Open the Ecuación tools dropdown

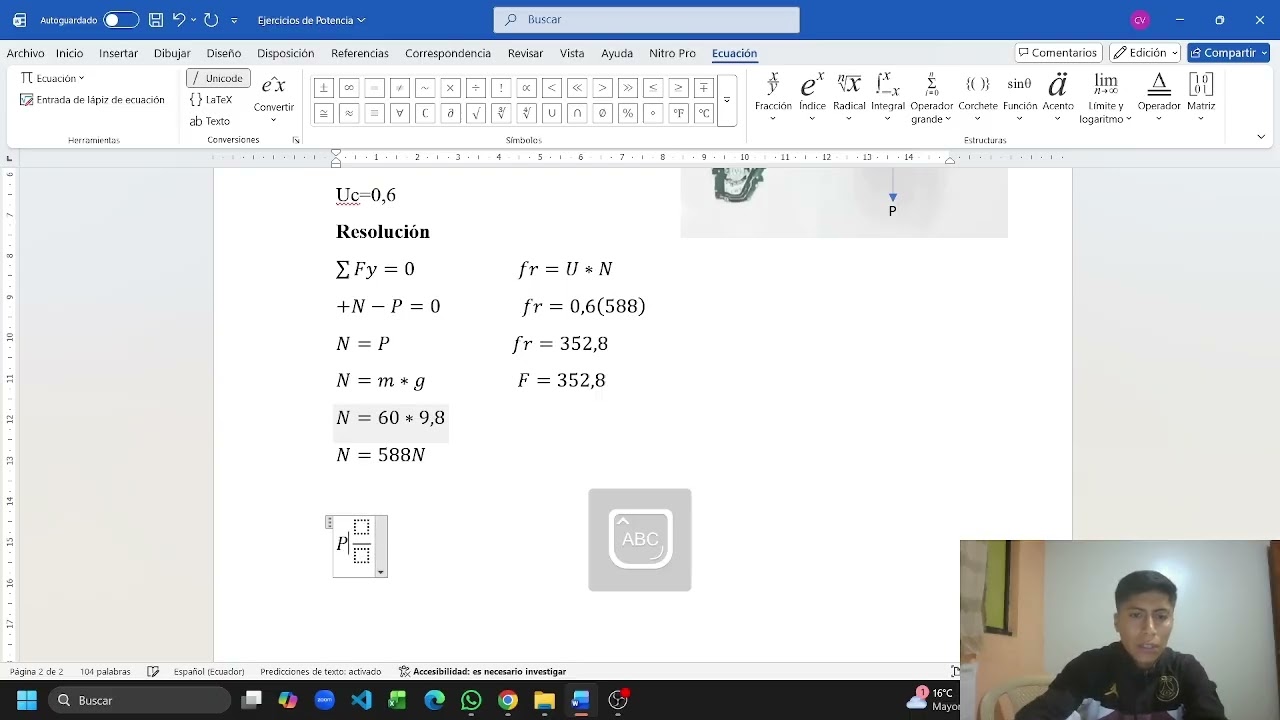[52, 78]
